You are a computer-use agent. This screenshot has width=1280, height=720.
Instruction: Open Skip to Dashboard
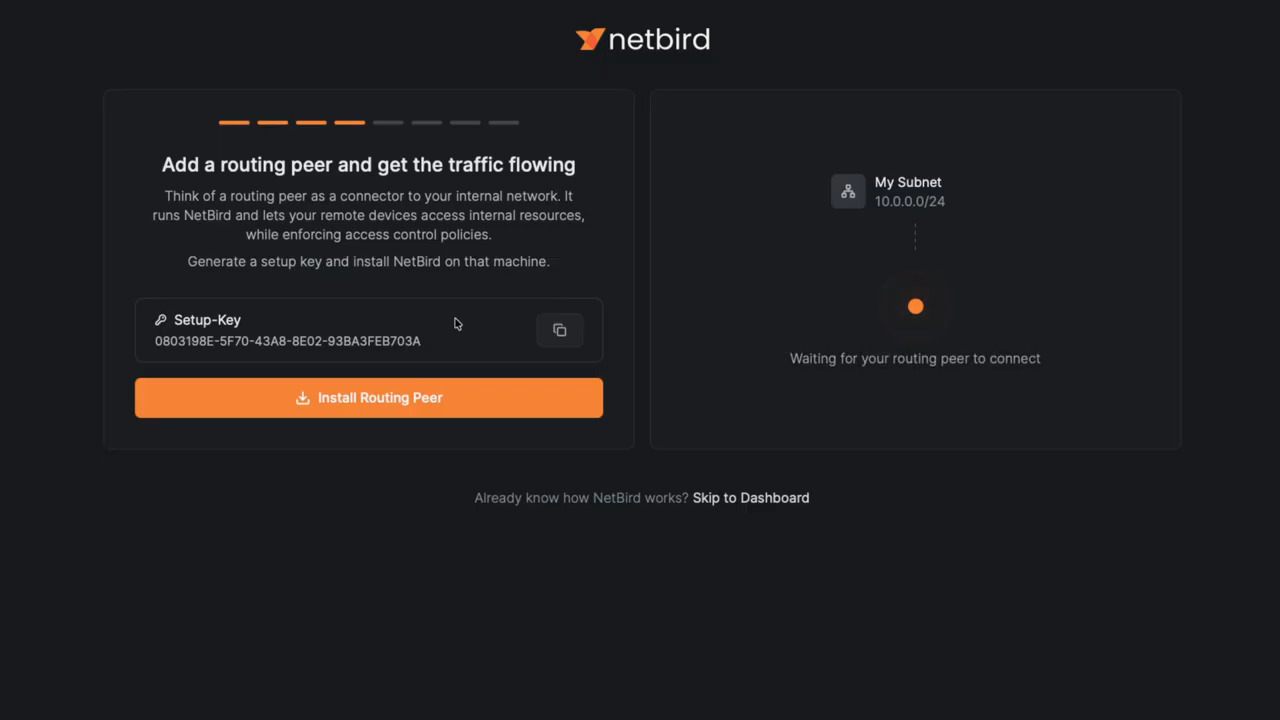[x=751, y=497]
